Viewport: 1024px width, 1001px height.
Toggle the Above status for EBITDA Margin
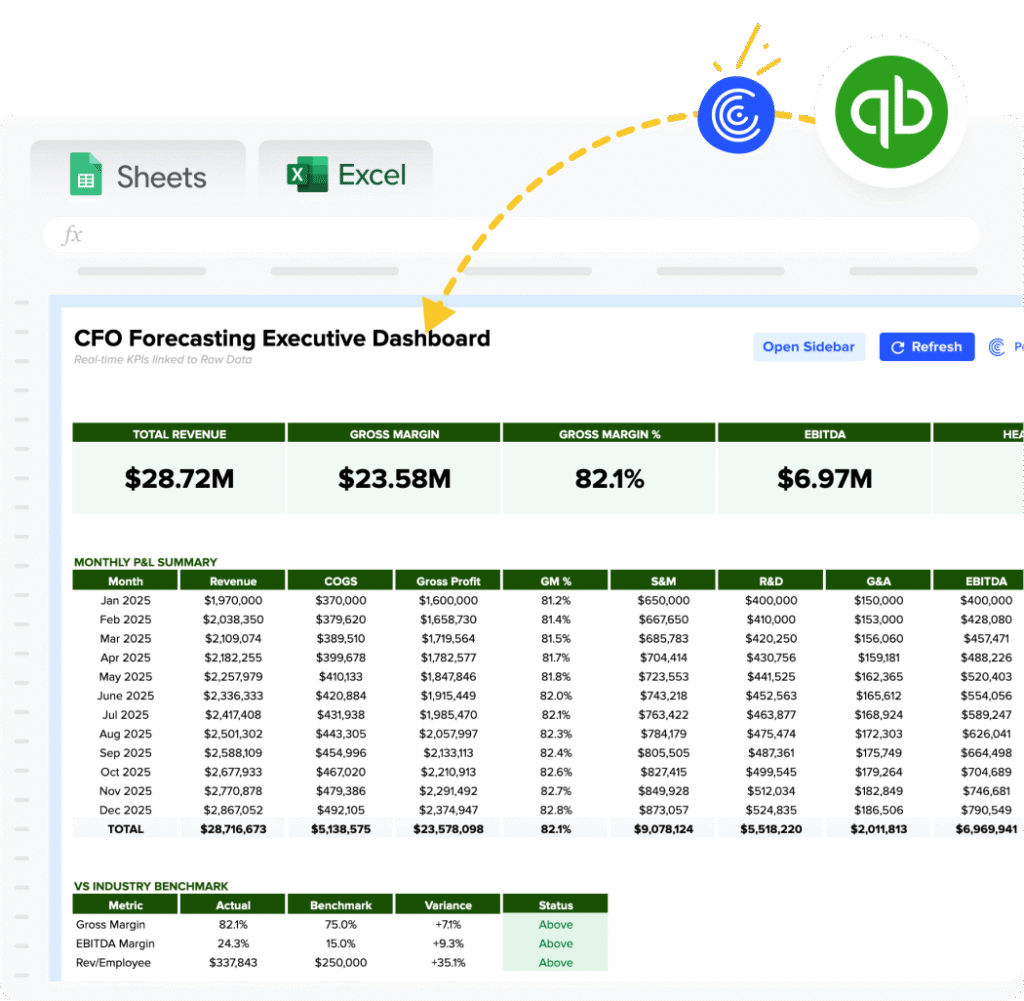click(555, 943)
